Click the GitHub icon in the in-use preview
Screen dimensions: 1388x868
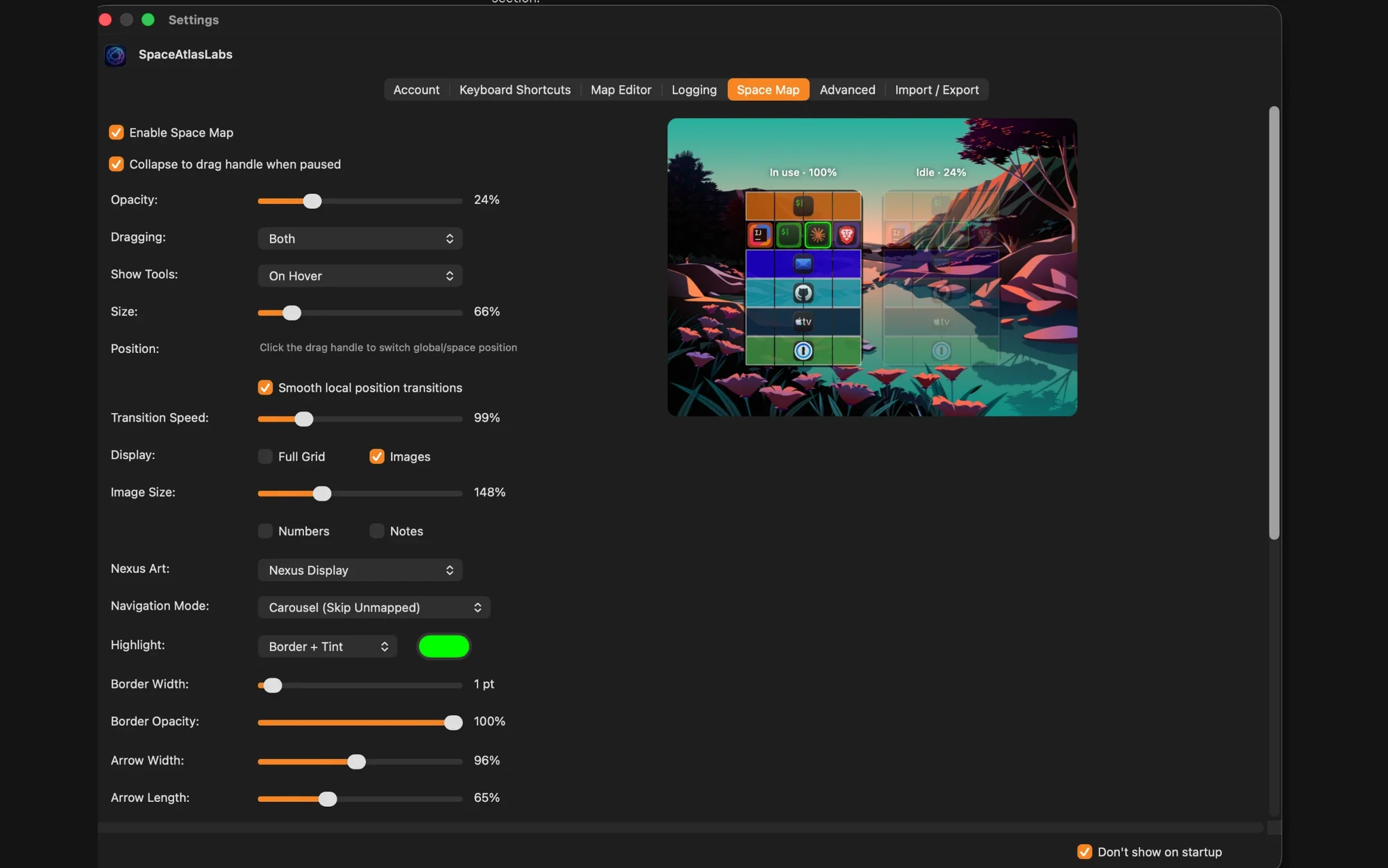click(x=803, y=293)
